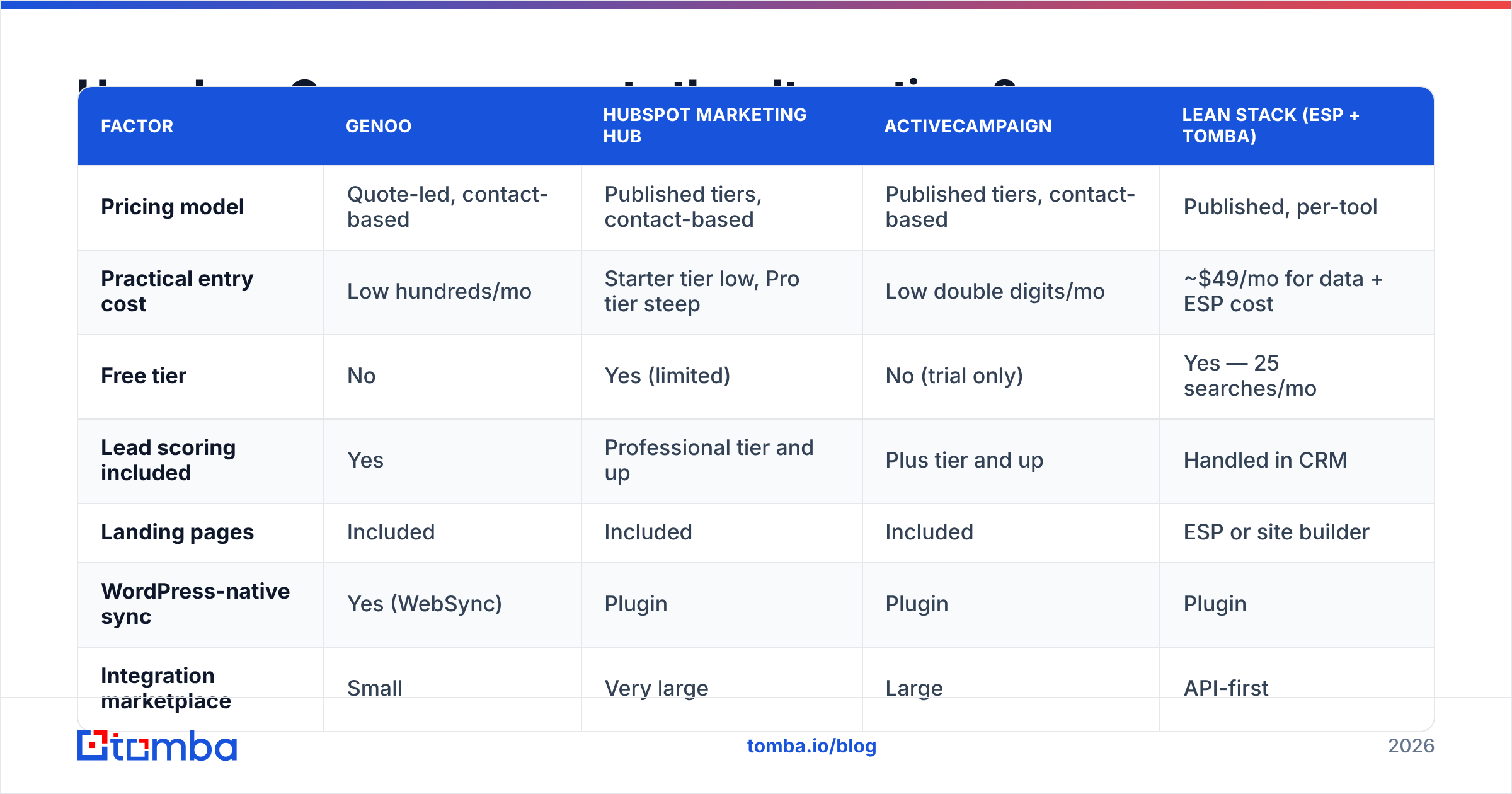Click the tomba wordmark text
The width and height of the screenshot is (1512, 794).
[x=175, y=746]
